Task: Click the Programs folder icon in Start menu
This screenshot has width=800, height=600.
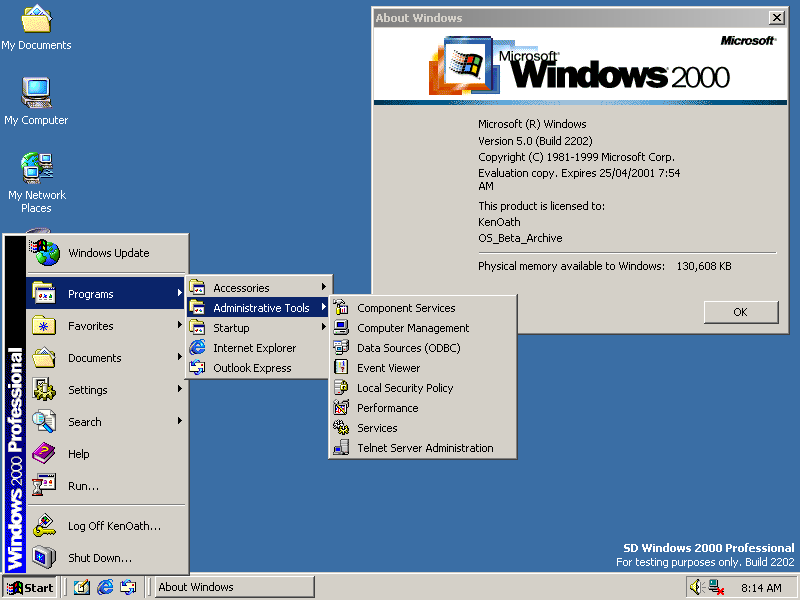Action: coord(44,293)
